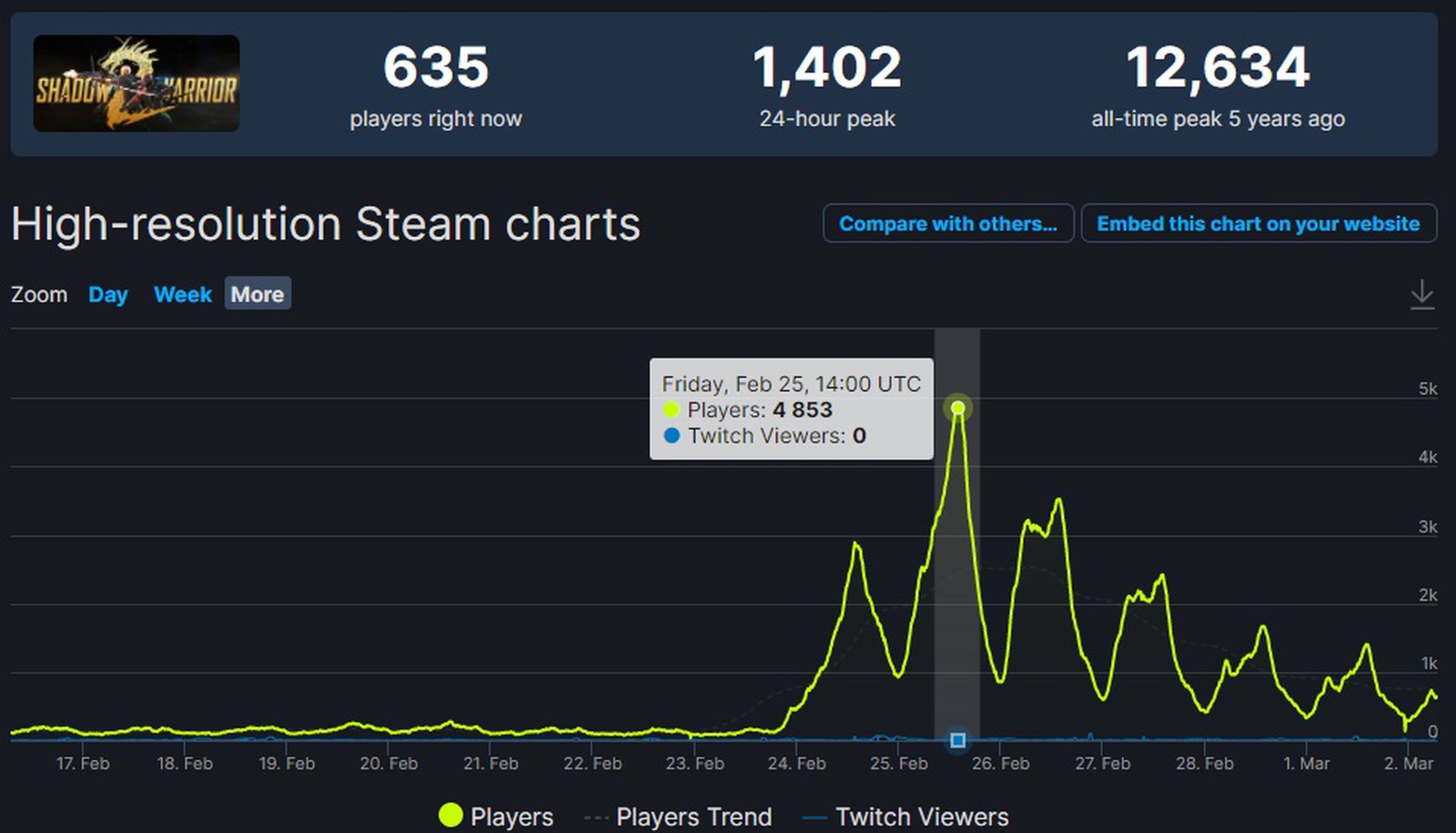Click the 12,634 all-time peak stat
1456x833 pixels.
click(1218, 86)
